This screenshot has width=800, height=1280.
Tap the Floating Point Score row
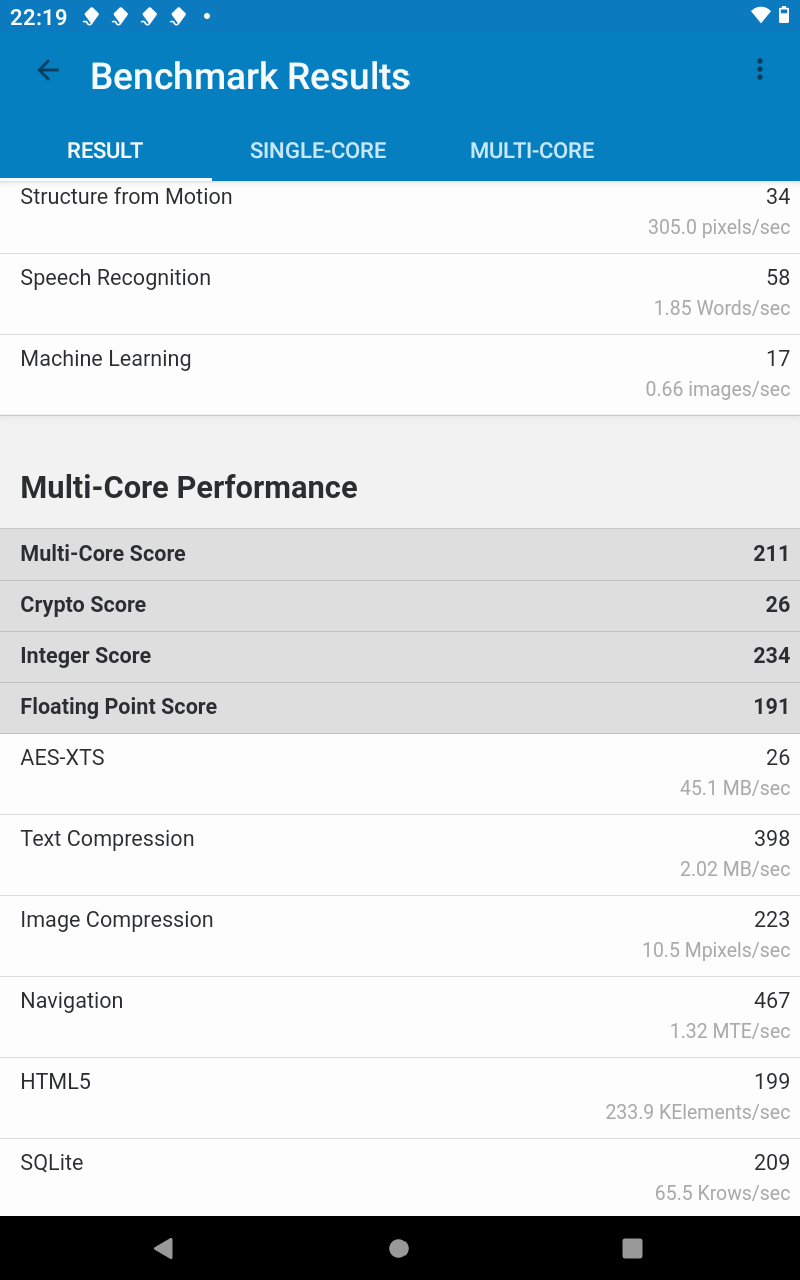pyautogui.click(x=400, y=707)
